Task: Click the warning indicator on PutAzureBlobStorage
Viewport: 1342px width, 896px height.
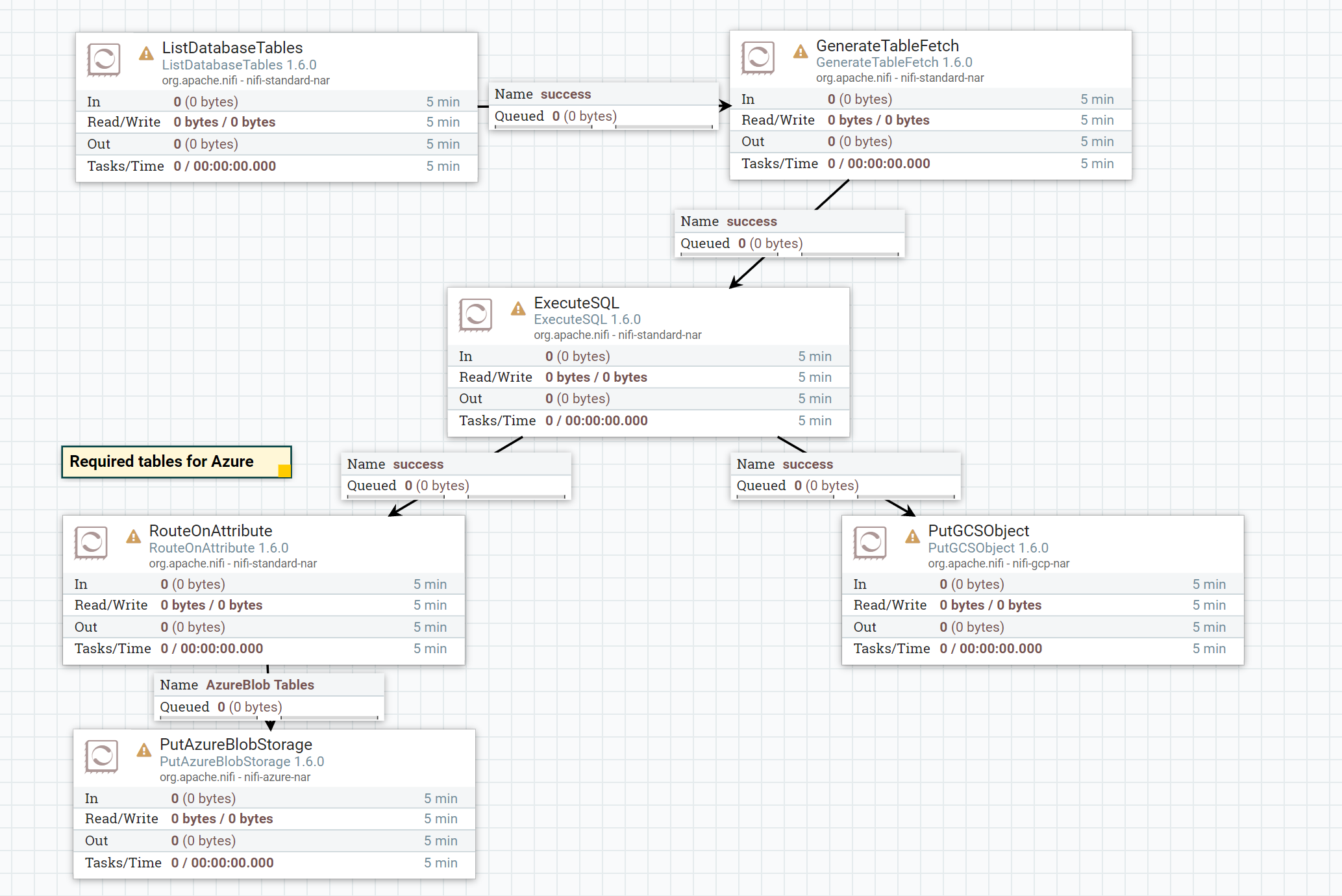Action: click(143, 751)
